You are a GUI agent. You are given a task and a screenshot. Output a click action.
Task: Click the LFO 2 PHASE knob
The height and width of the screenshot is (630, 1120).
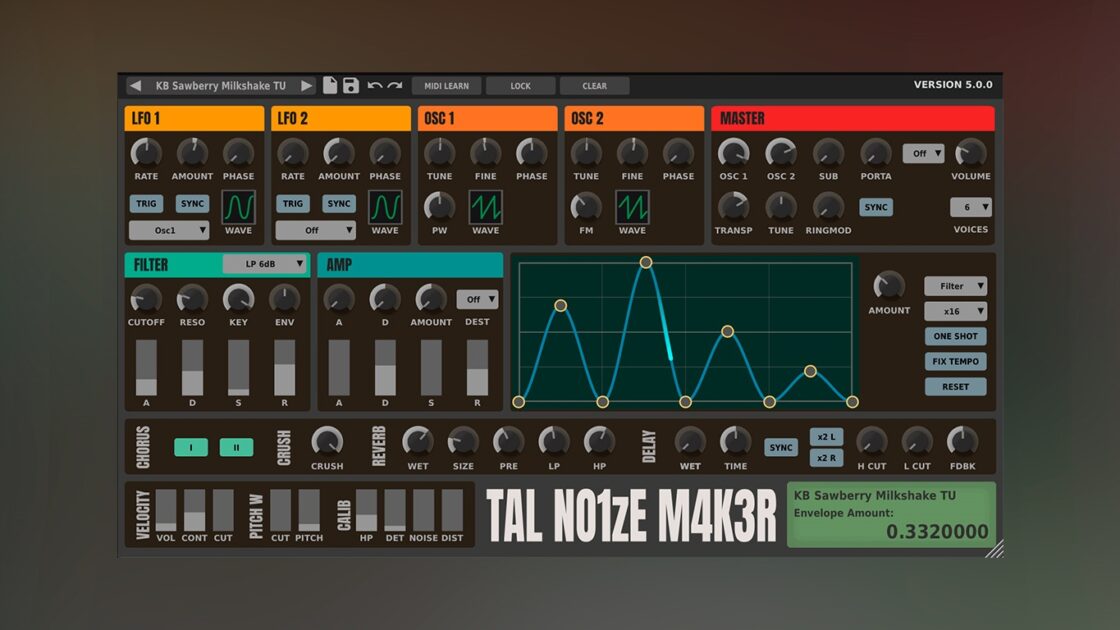coord(385,153)
